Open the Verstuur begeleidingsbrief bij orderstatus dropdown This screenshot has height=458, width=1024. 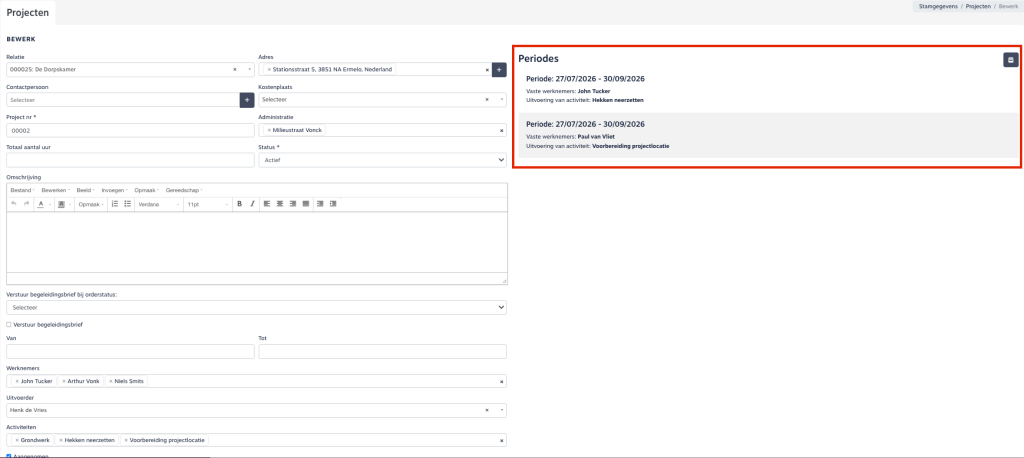[x=257, y=307]
